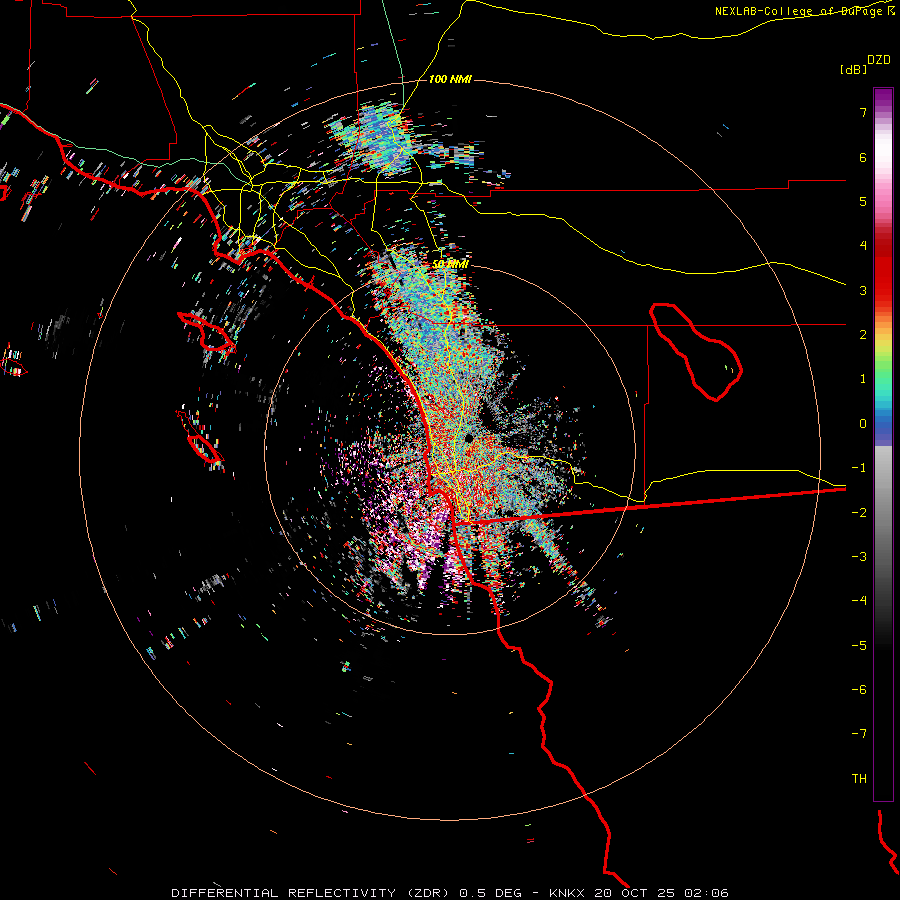
Task: Click the scale value -4
Action: coord(859,601)
